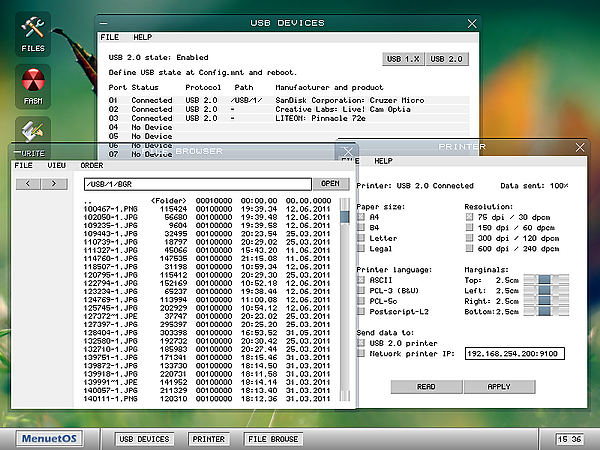Click the MenuetOS start button
600x450 pixels.
(x=49, y=439)
